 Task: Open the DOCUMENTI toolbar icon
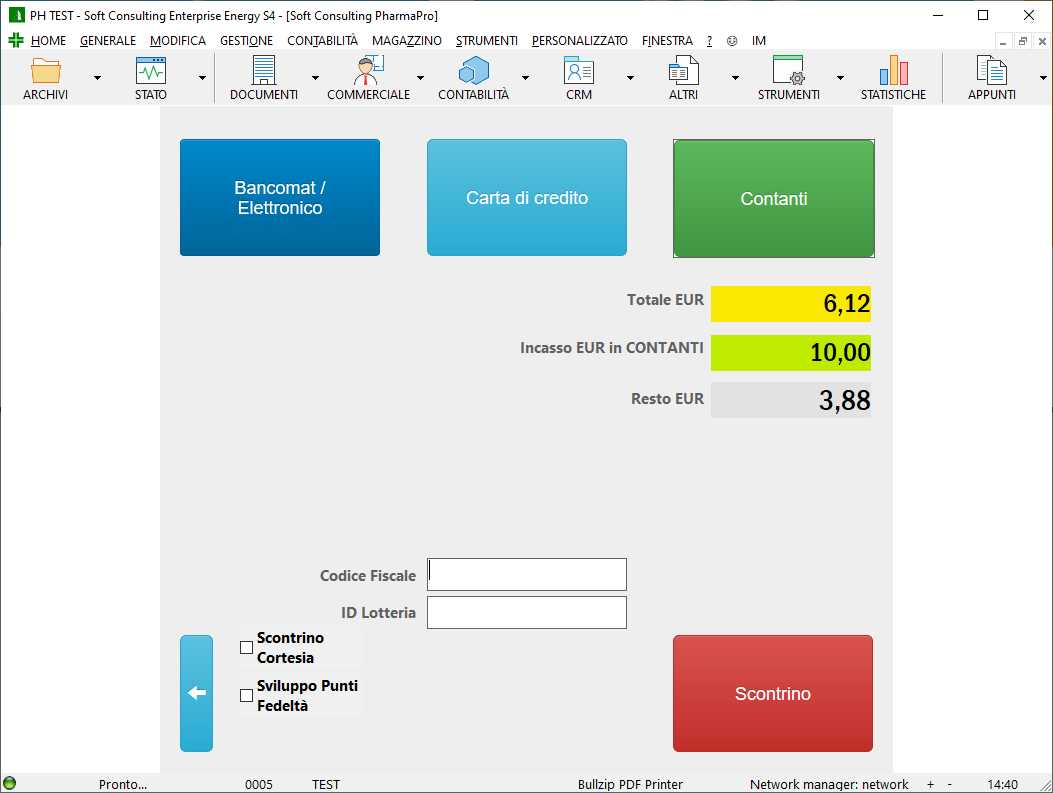pyautogui.click(x=263, y=71)
